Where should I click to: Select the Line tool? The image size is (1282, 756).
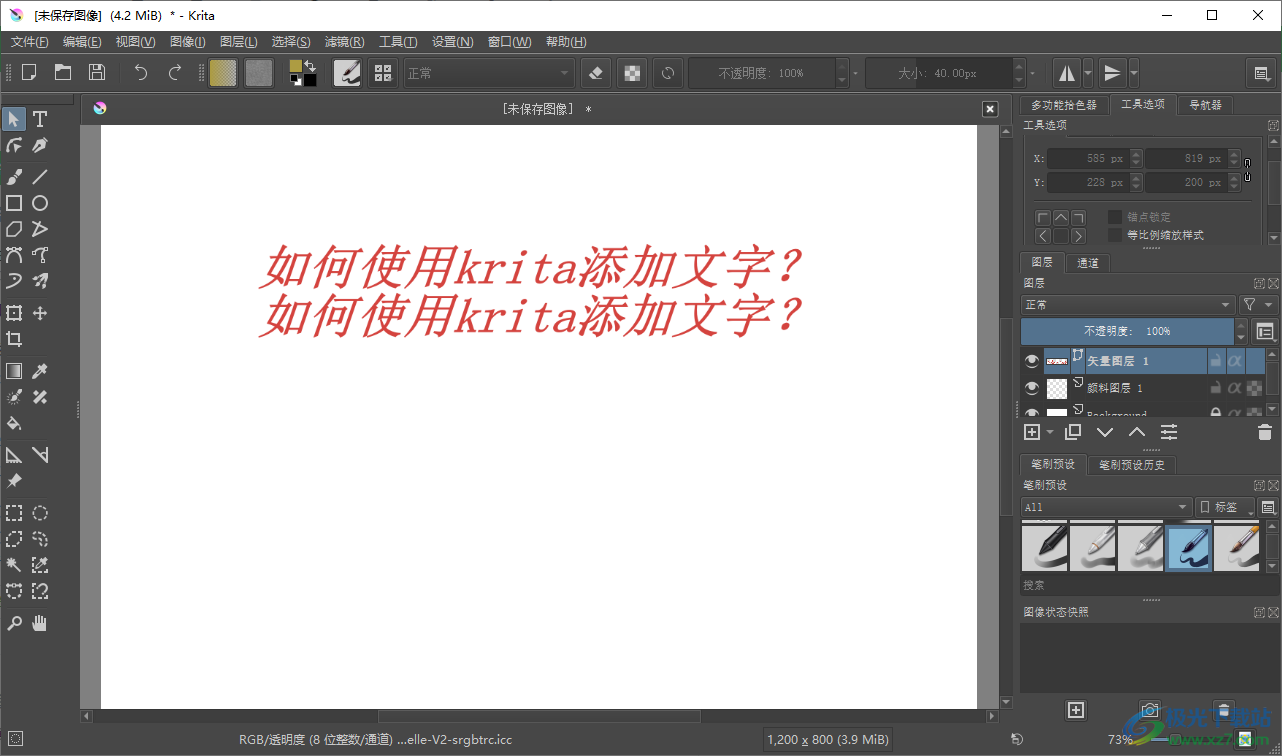coord(40,177)
